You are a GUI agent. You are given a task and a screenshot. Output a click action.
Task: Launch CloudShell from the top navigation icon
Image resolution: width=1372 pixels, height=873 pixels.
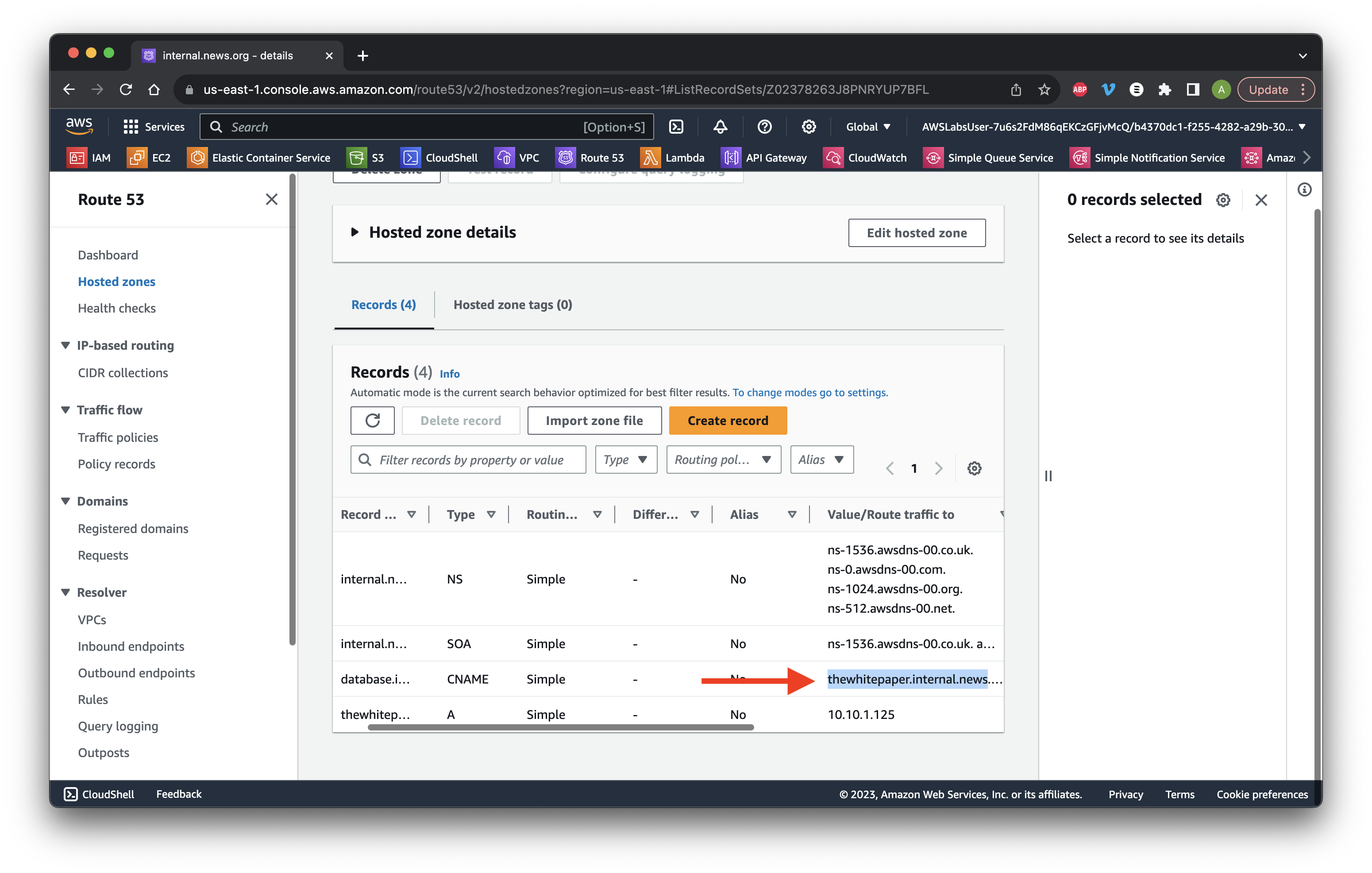tap(676, 127)
